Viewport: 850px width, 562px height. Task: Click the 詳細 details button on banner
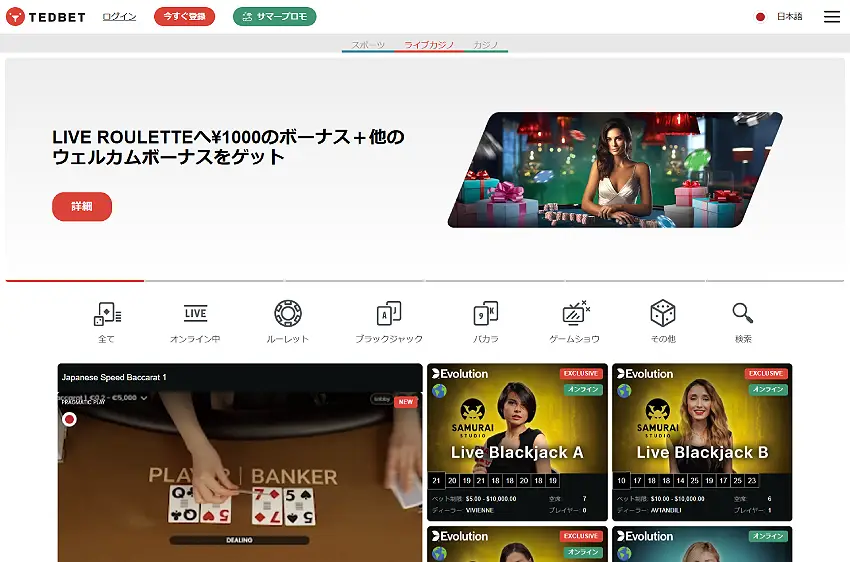click(82, 206)
